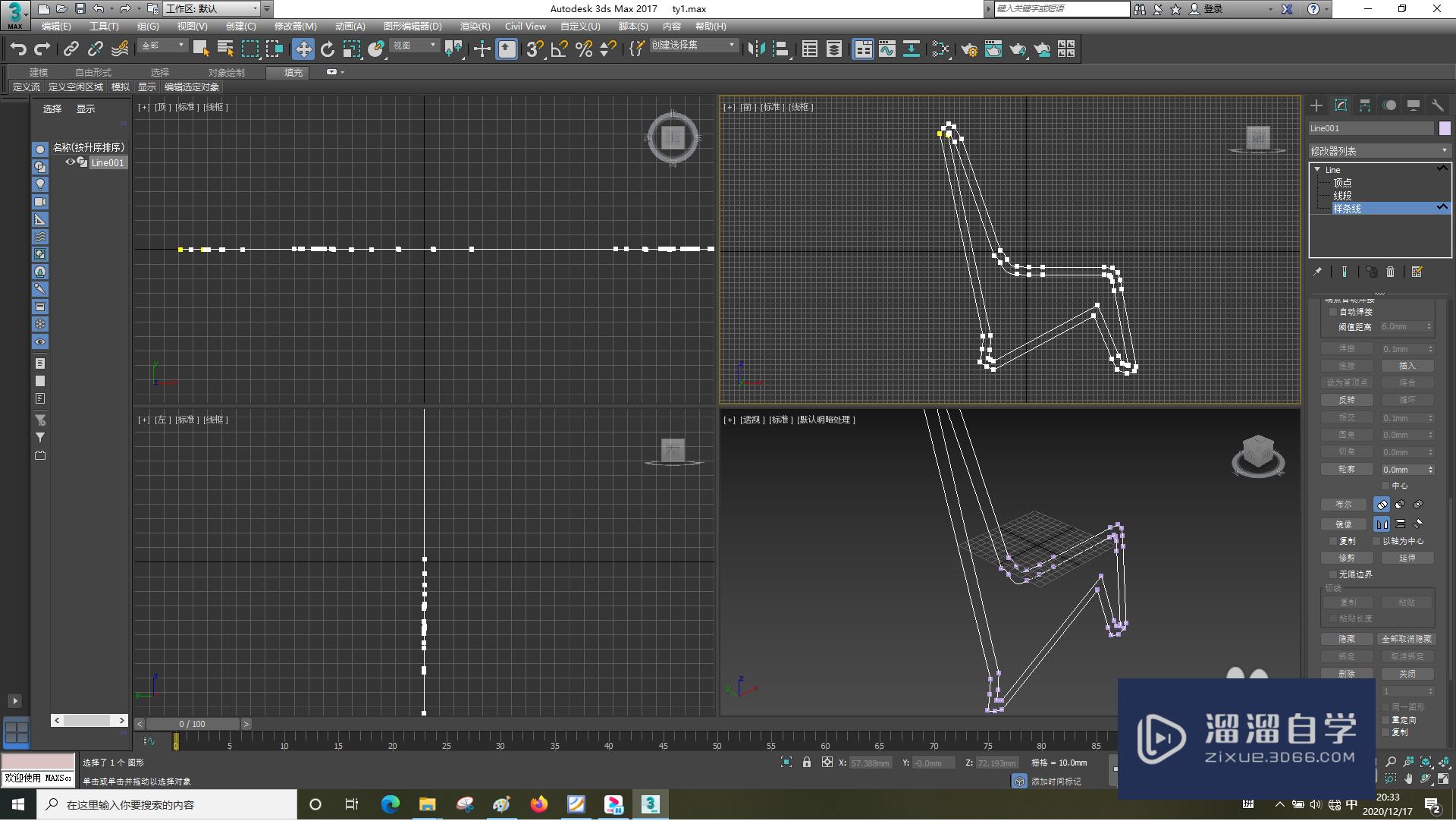Click the Mirror tool icon
The image size is (1456, 821).
[756, 49]
